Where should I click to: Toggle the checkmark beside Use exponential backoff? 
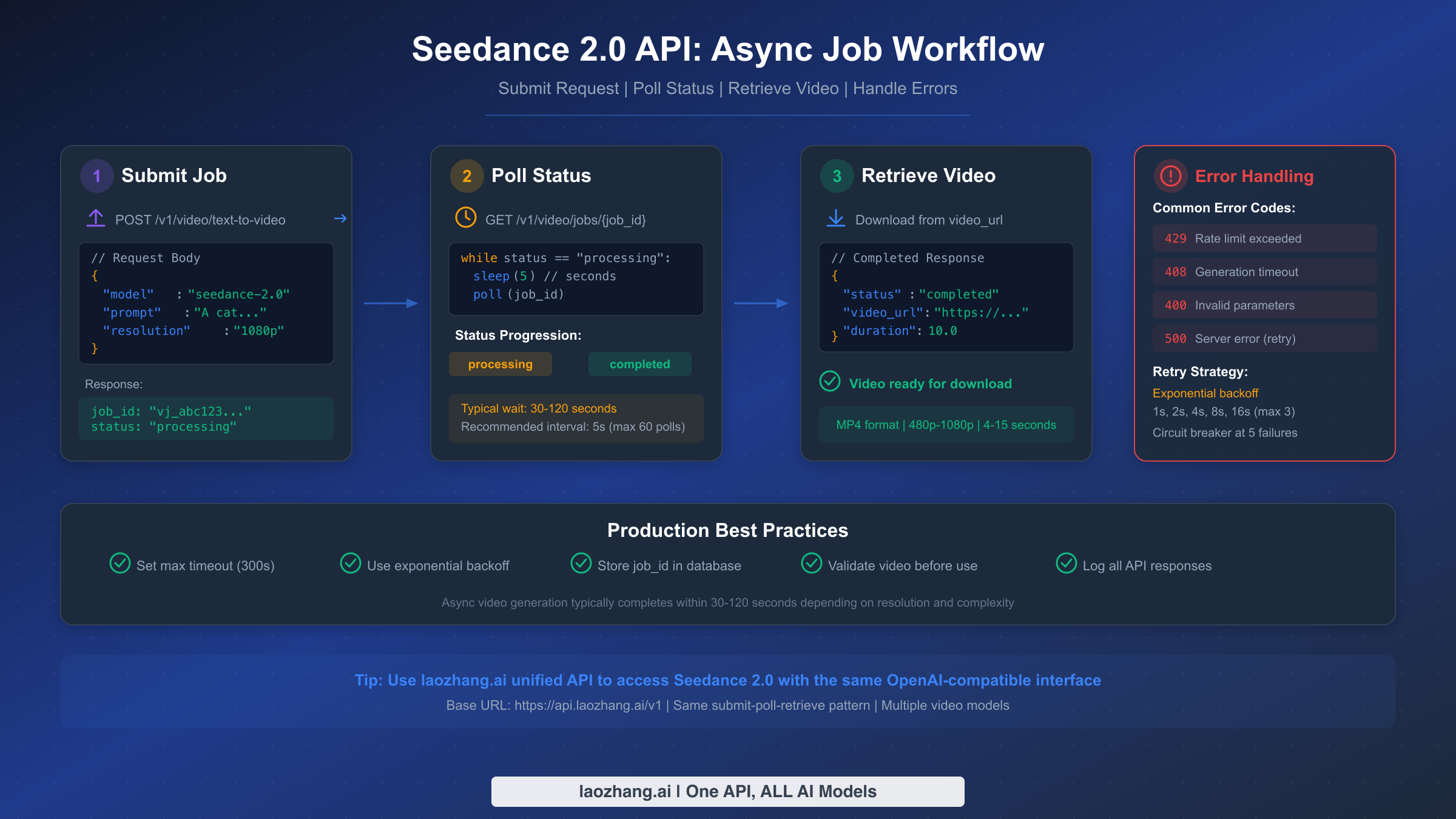(351, 564)
